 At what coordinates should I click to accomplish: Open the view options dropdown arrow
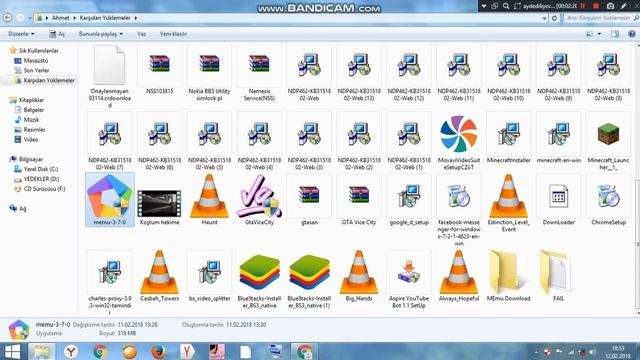pyautogui.click(x=599, y=34)
